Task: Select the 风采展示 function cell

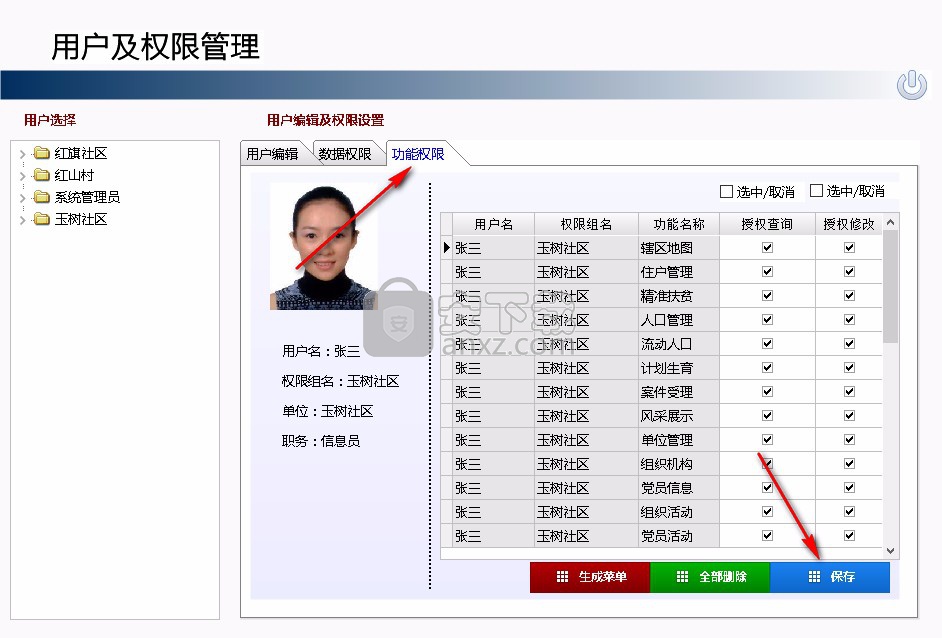Action: click(x=678, y=416)
